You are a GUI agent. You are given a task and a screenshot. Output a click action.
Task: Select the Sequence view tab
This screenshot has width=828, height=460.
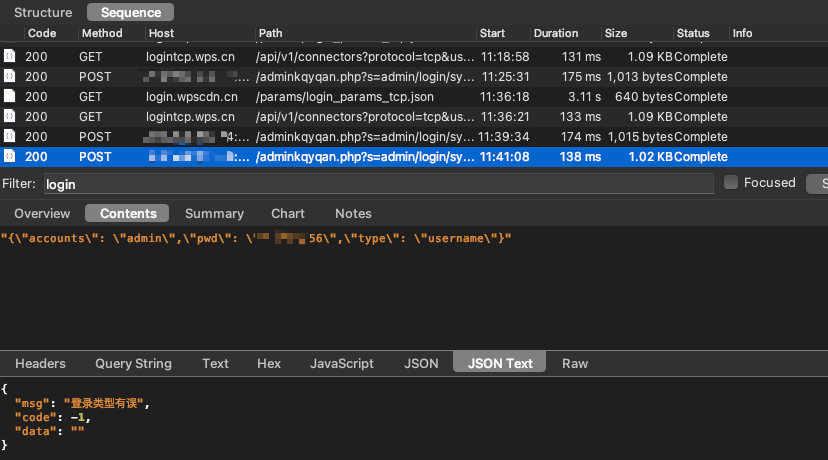tap(130, 12)
